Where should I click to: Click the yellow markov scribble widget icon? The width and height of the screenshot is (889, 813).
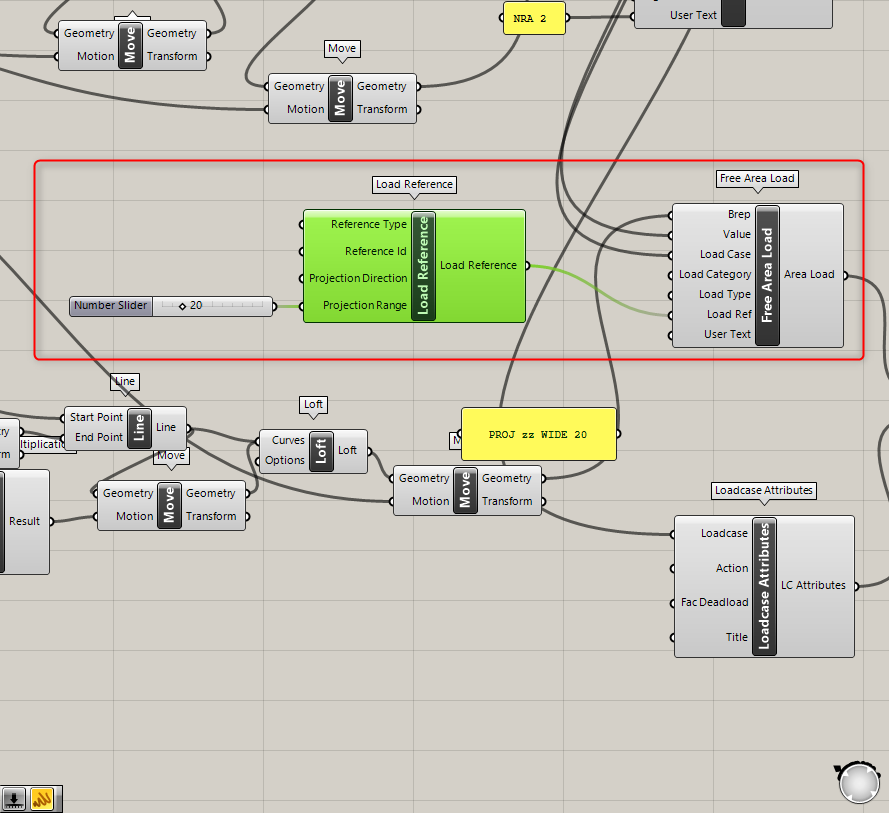coord(42,798)
